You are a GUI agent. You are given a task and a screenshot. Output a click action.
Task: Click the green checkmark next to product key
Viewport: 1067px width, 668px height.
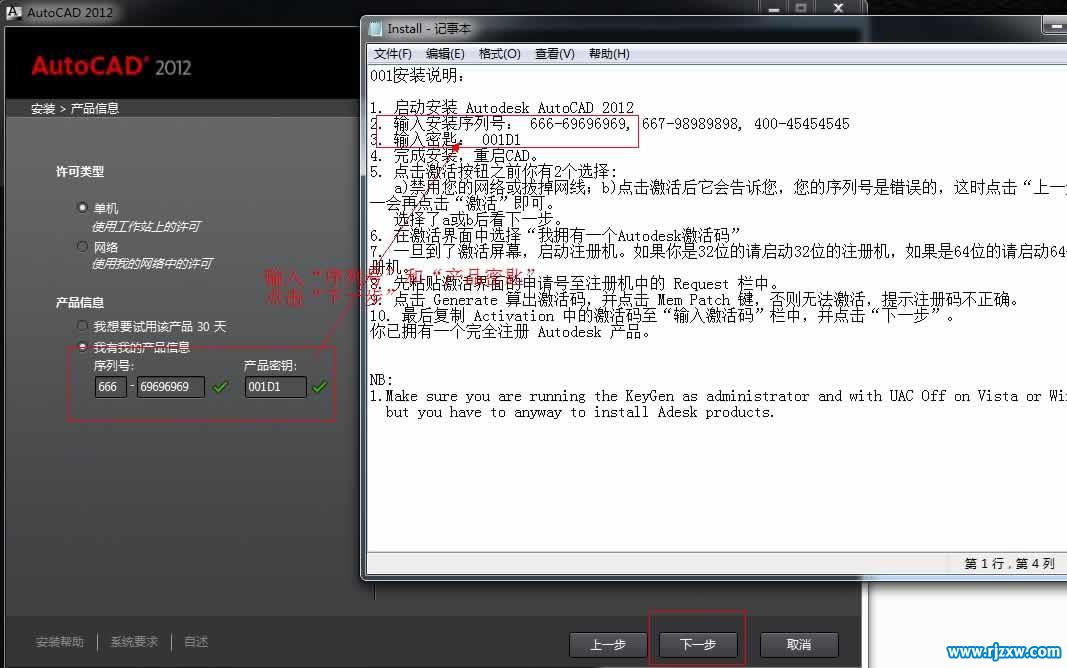319,387
